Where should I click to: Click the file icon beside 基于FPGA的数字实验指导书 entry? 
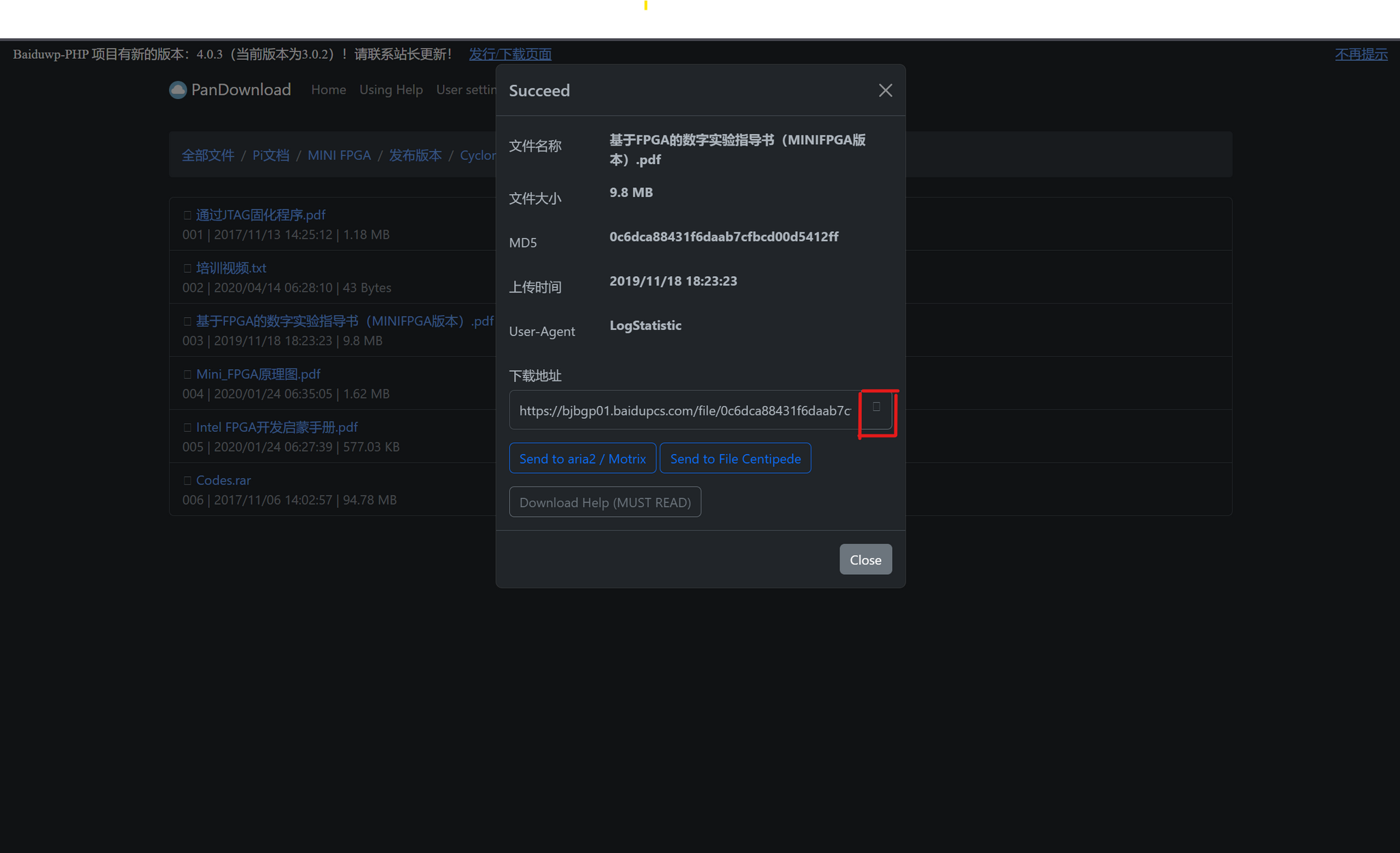tap(187, 321)
